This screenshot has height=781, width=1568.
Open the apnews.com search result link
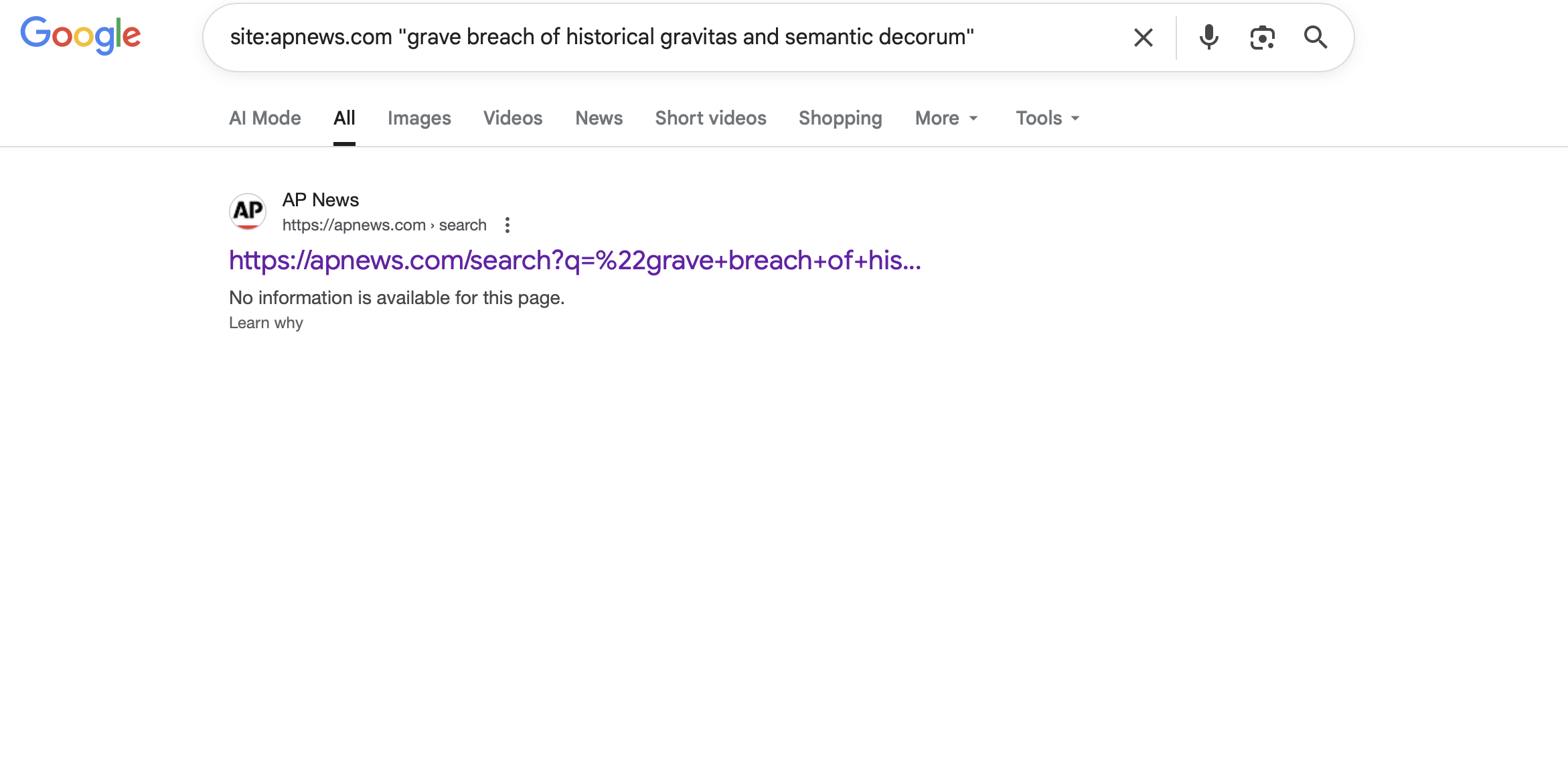(x=574, y=261)
